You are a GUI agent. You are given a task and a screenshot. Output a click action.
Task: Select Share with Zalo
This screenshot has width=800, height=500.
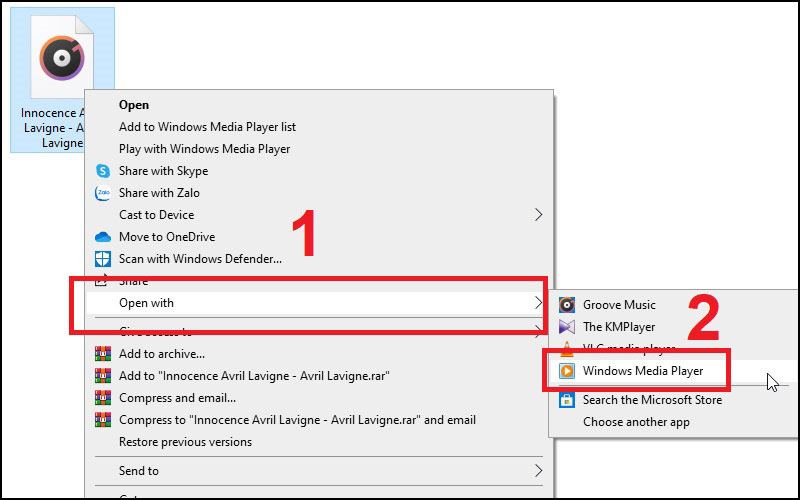coord(319,192)
